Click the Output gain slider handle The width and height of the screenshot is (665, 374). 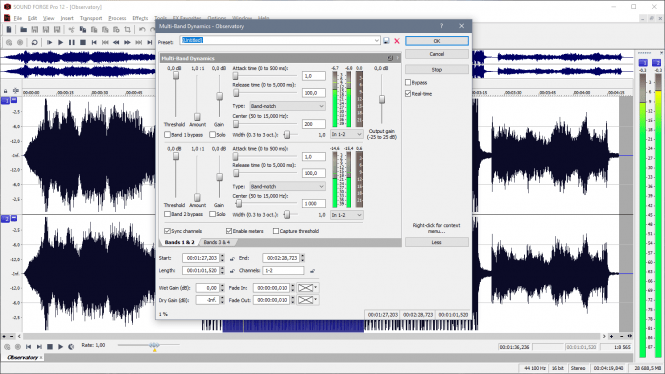pyautogui.click(x=382, y=100)
